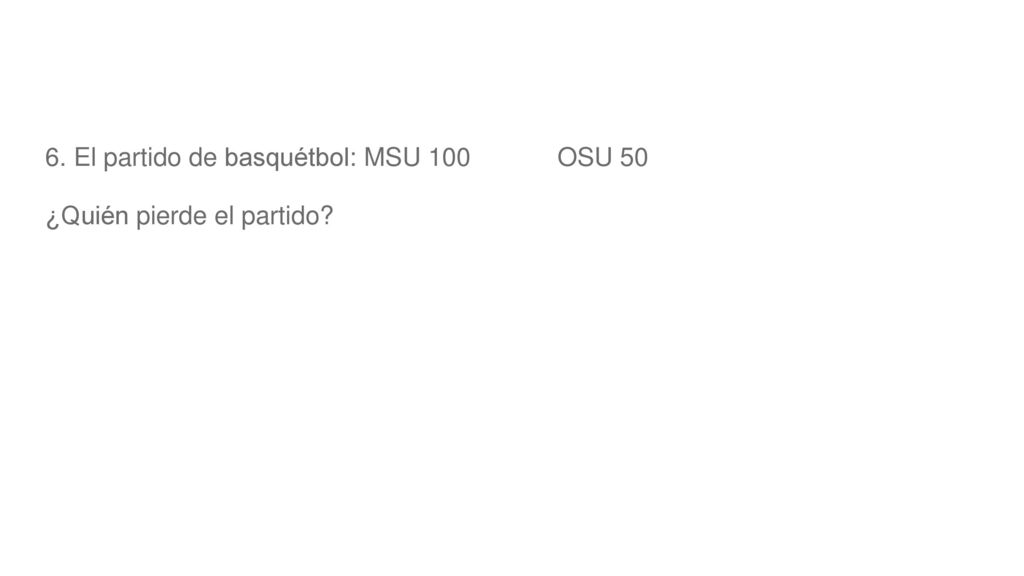Click "partido" in the first line
Viewport: 1024px width, 576px height.
coord(142,159)
